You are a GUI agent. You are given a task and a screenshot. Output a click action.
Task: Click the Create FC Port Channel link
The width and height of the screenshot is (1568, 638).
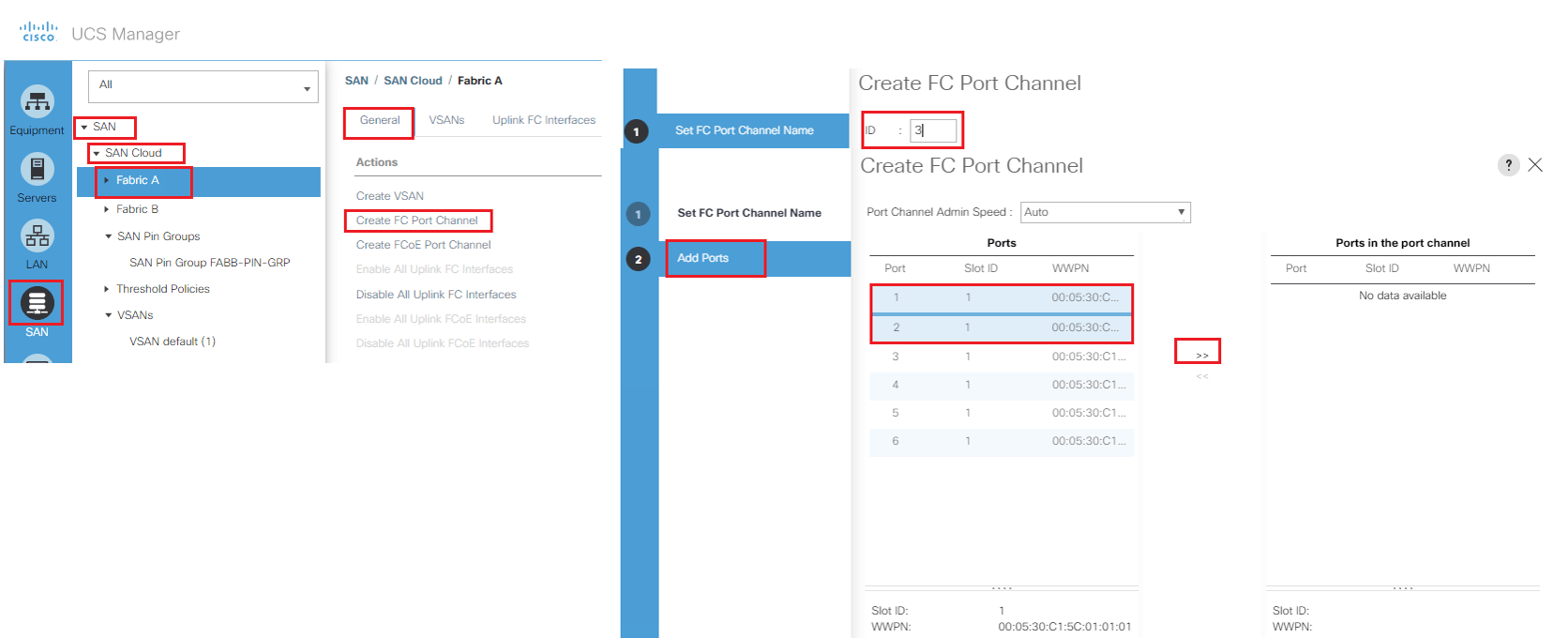click(x=417, y=220)
